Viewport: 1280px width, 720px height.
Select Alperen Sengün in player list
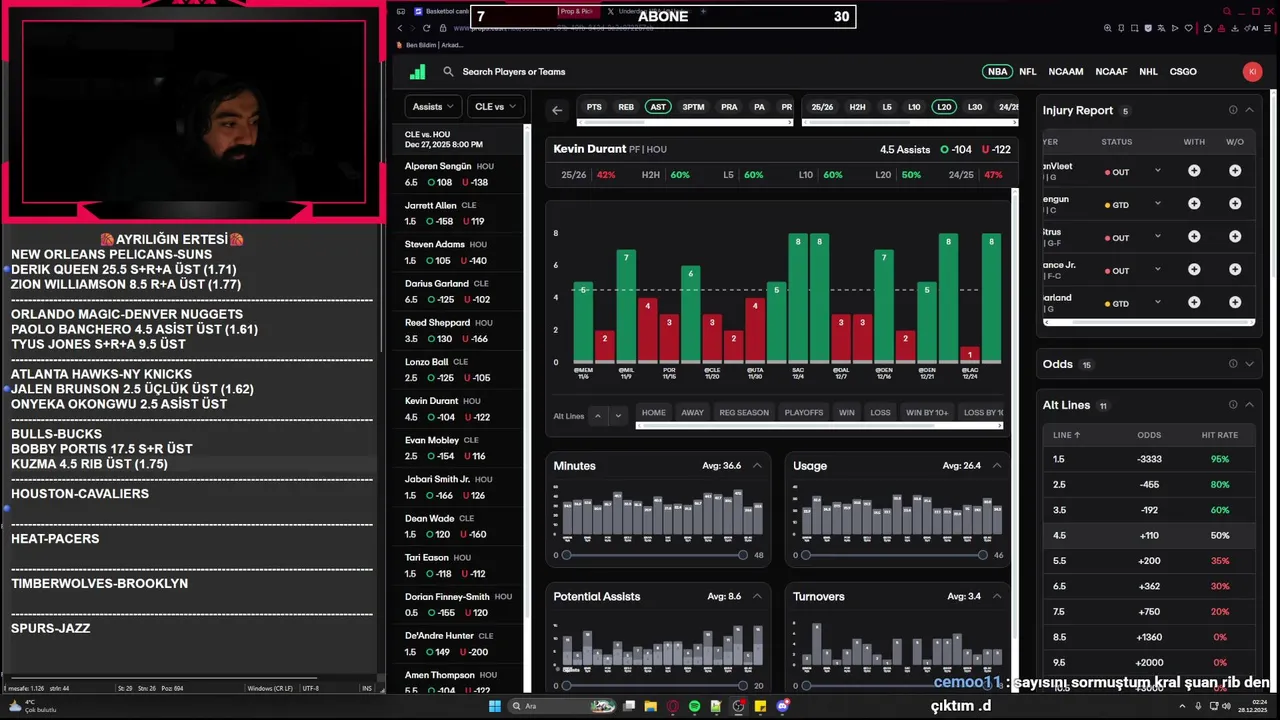tap(460, 175)
